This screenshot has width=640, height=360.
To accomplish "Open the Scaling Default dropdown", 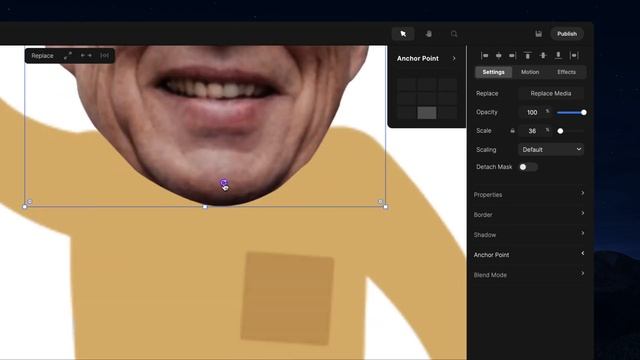I will pos(551,149).
